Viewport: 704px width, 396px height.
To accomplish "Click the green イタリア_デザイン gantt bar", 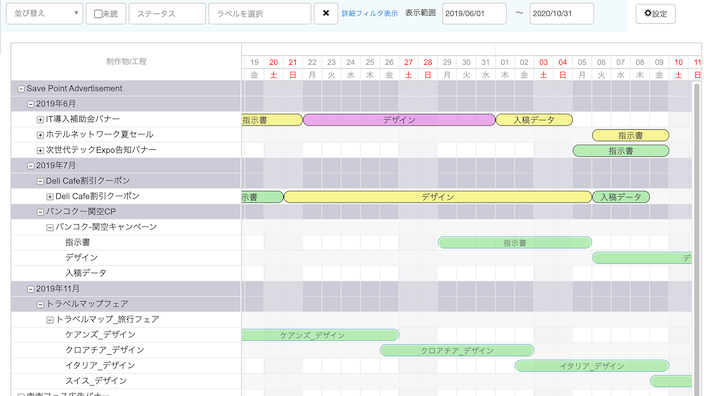I will 592,366.
